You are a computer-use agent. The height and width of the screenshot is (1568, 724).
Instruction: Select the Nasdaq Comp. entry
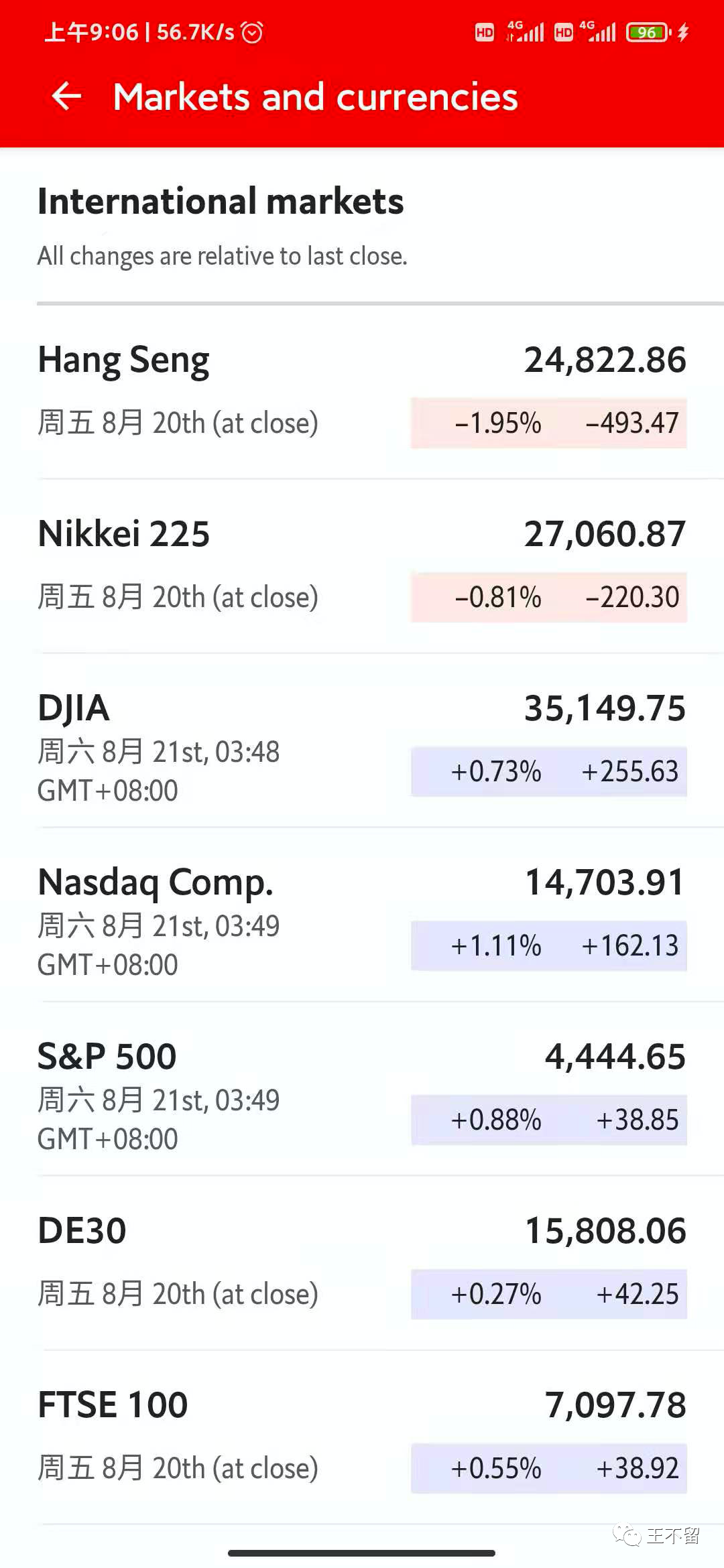pos(156,883)
